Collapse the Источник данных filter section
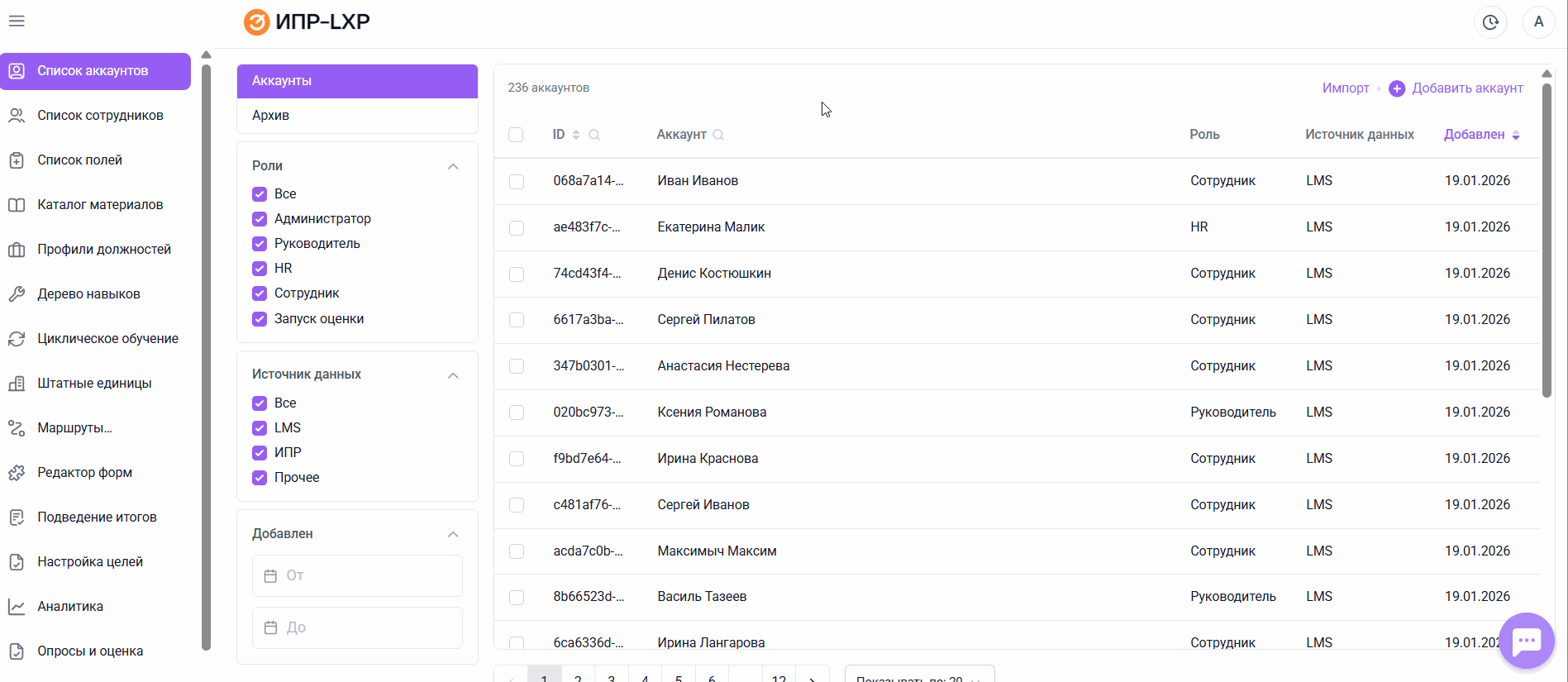Screen dimensions: 1568x682 pyautogui.click(x=453, y=375)
